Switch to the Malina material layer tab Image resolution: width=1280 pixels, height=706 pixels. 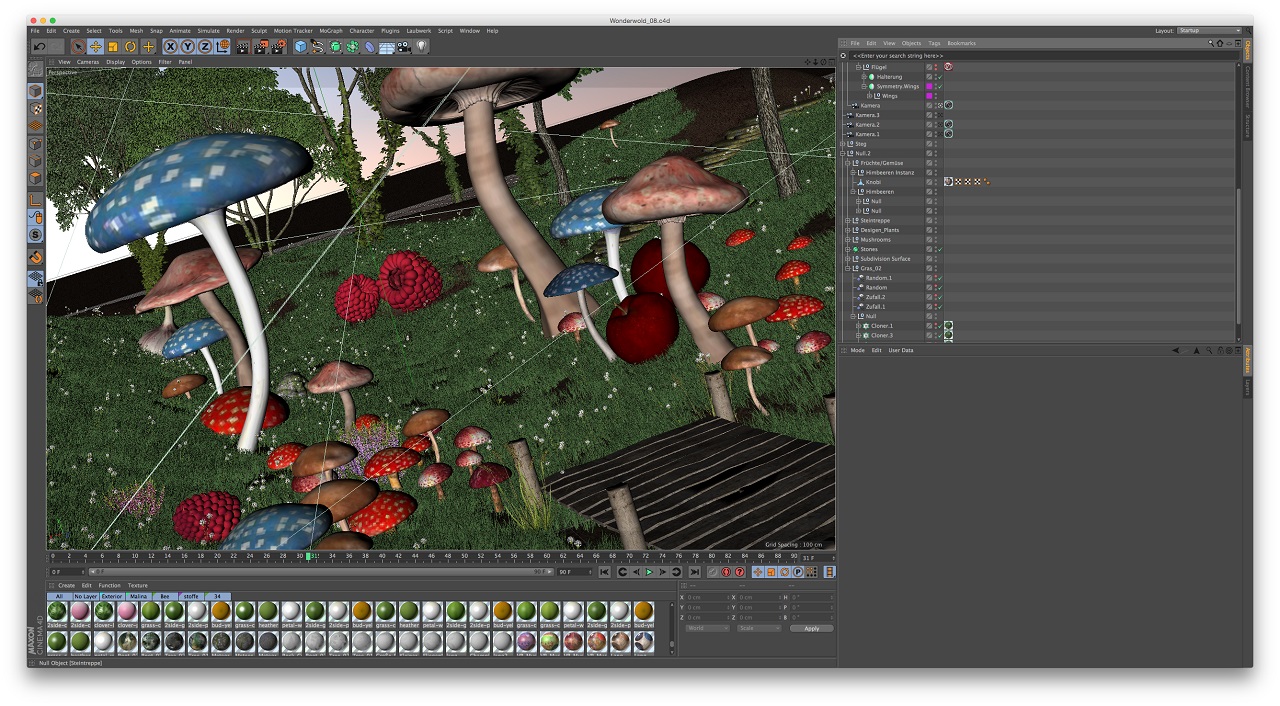click(138, 596)
